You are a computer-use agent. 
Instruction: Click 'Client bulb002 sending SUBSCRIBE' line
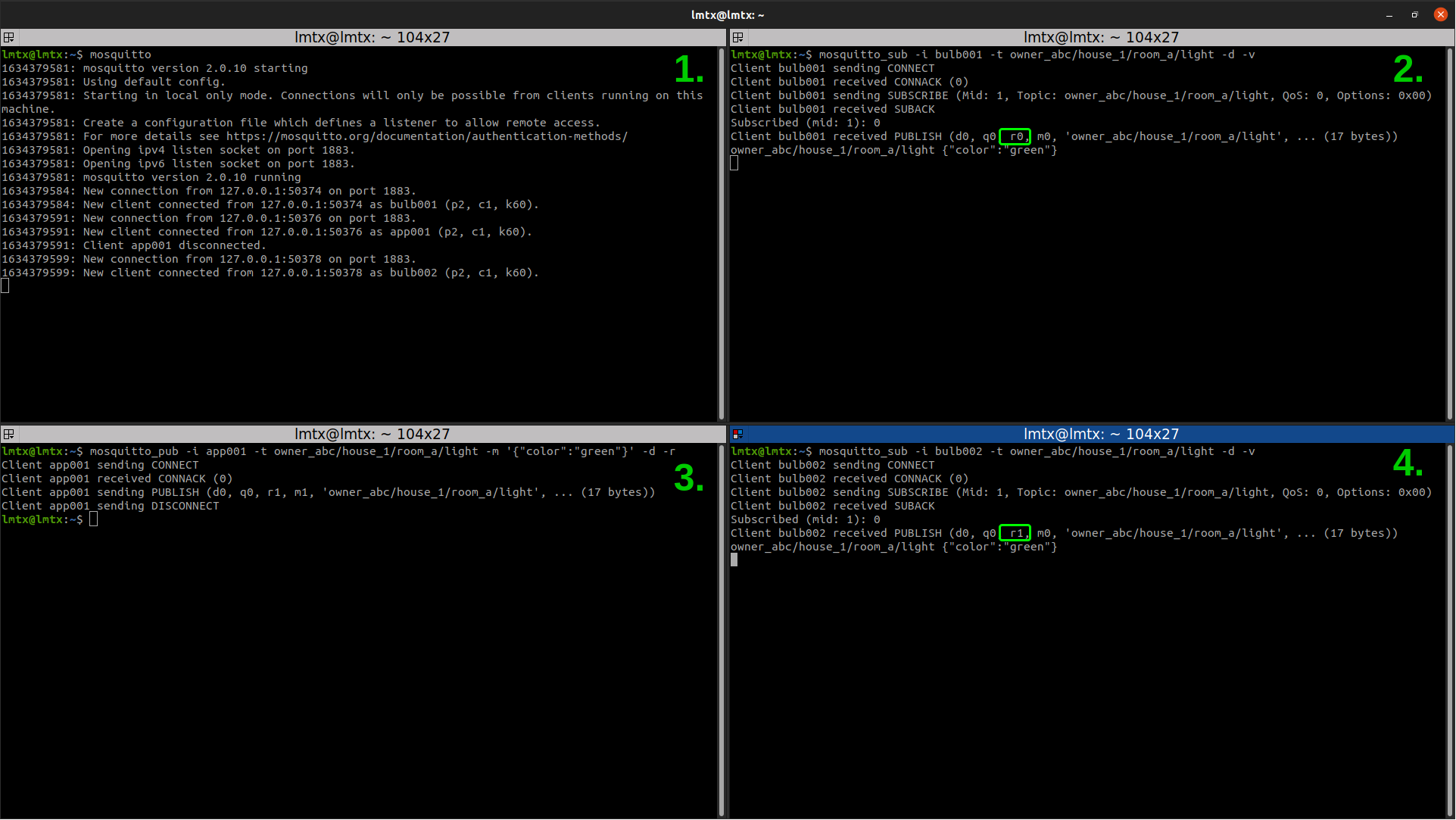1081,492
